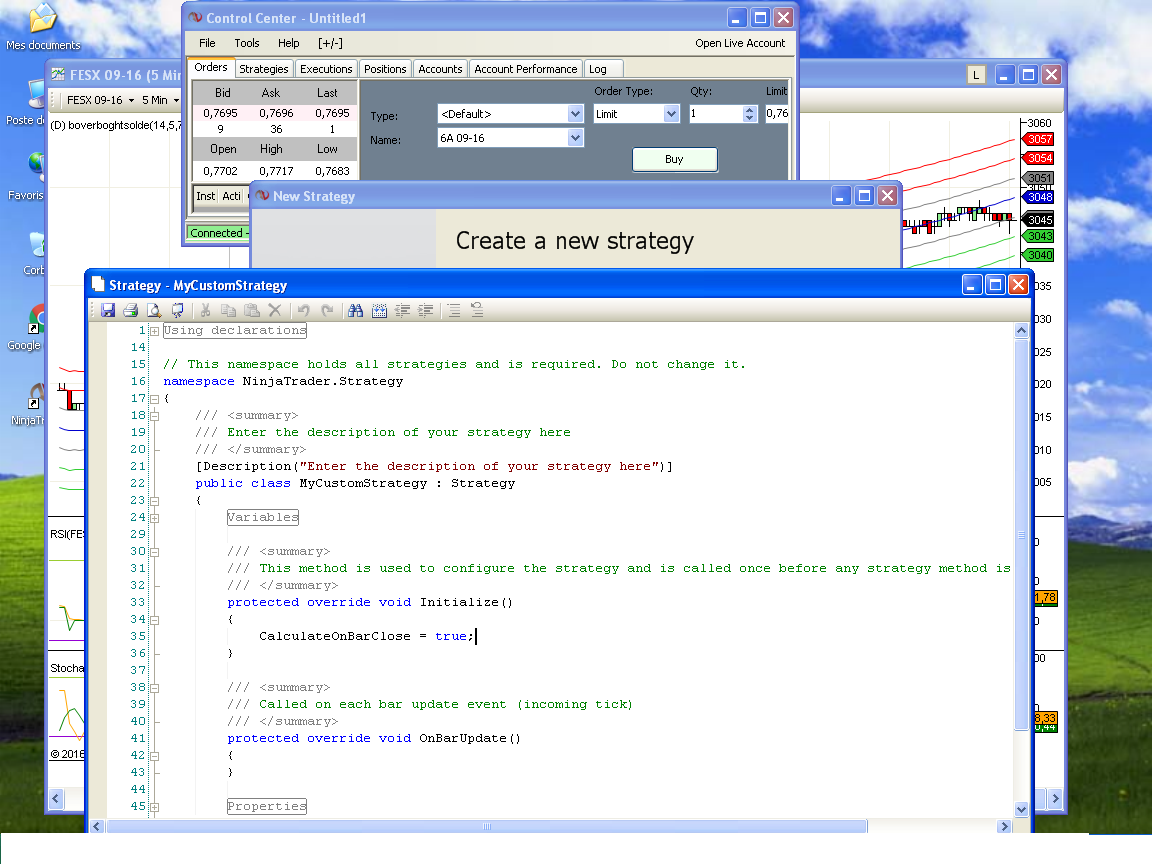The image size is (1152, 864).
Task: Open the order Type dropdown showing Default
Action: pyautogui.click(x=575, y=114)
